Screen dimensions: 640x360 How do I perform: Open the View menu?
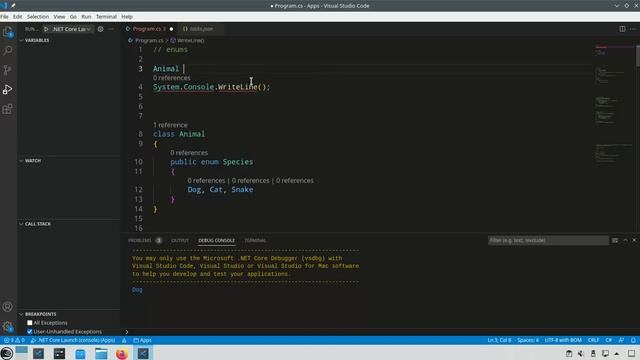pos(59,17)
